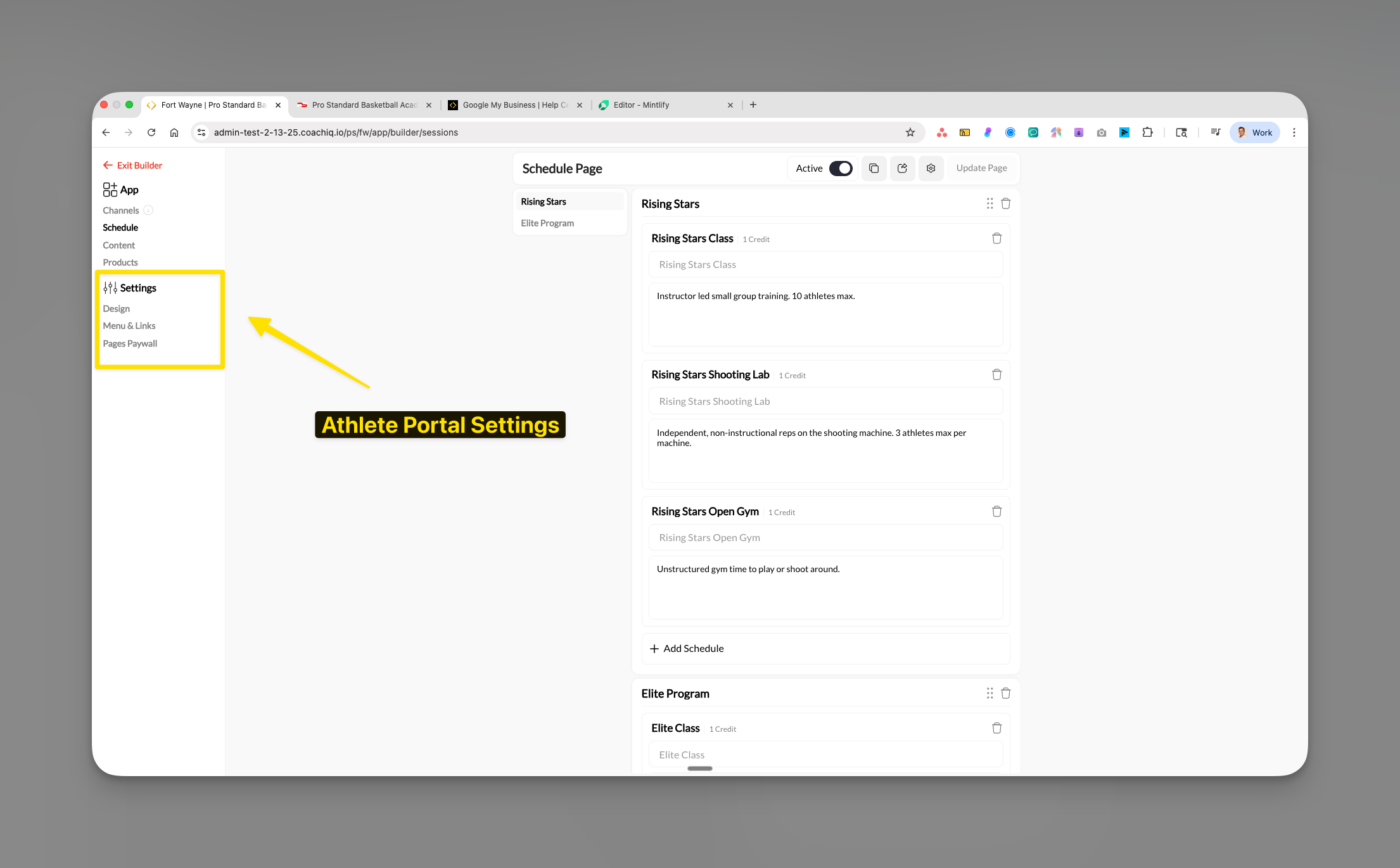
Task: Delete Rising Stars Class using its trash icon
Action: click(996, 238)
